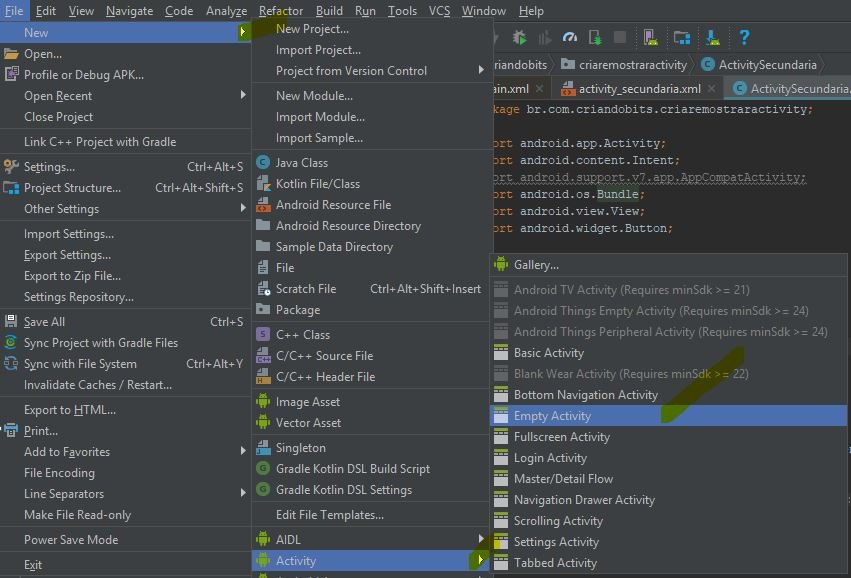Select Empty Activity template
The width and height of the screenshot is (851, 578).
coord(669,416)
